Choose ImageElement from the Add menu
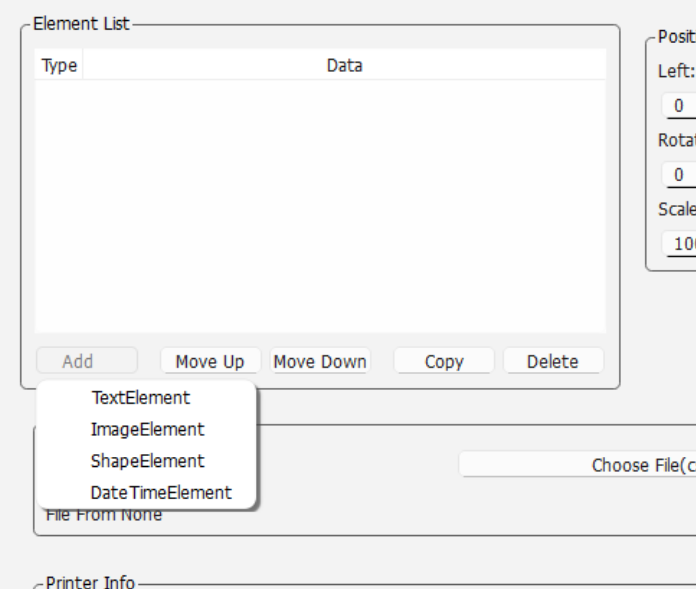Image resolution: width=696 pixels, height=589 pixels. (146, 429)
